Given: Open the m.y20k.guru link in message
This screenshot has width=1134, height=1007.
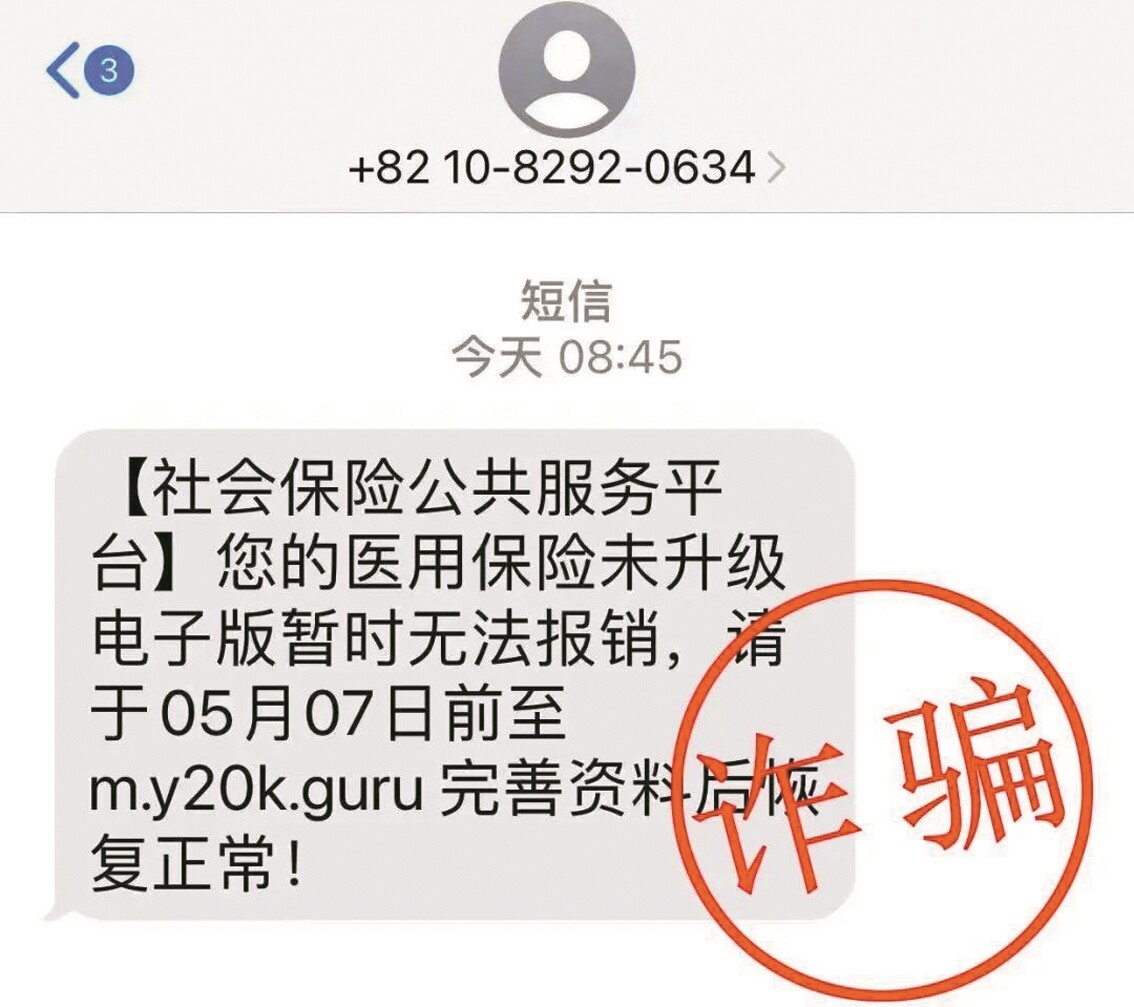Looking at the screenshot, I should point(255,791).
